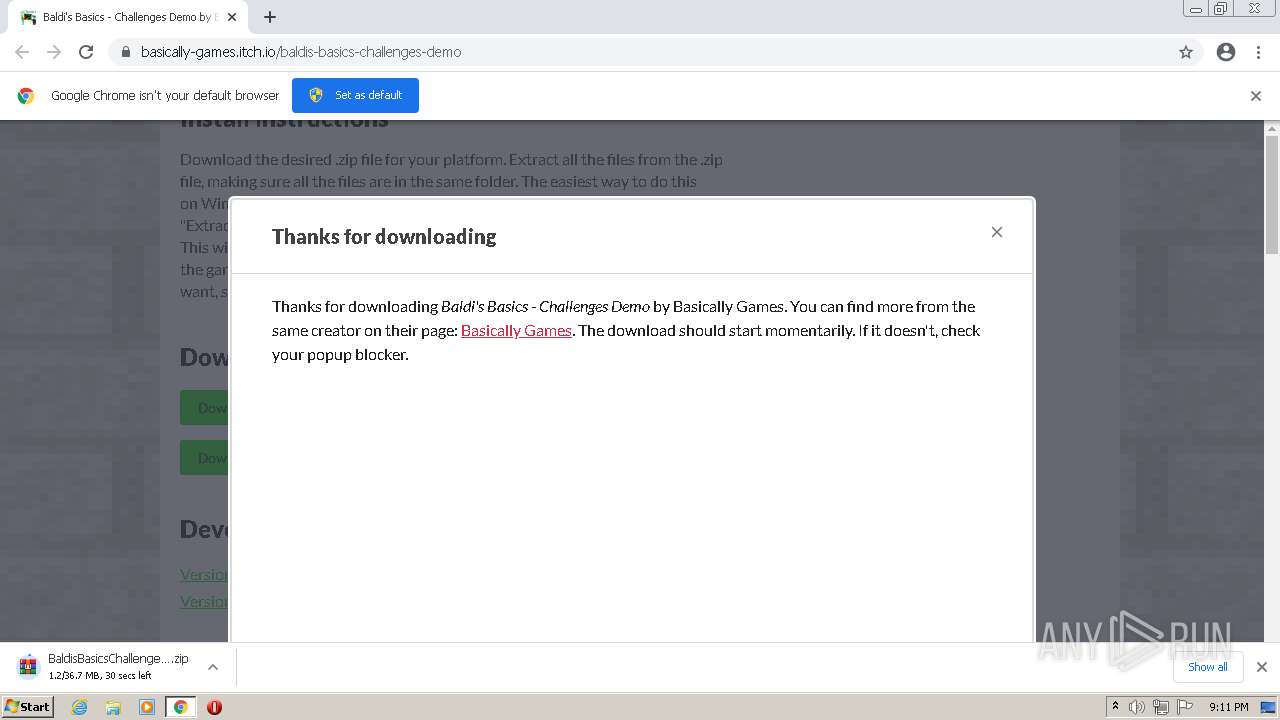Viewport: 1280px width, 720px height.
Task: Close the downloads bar
Action: (1262, 667)
